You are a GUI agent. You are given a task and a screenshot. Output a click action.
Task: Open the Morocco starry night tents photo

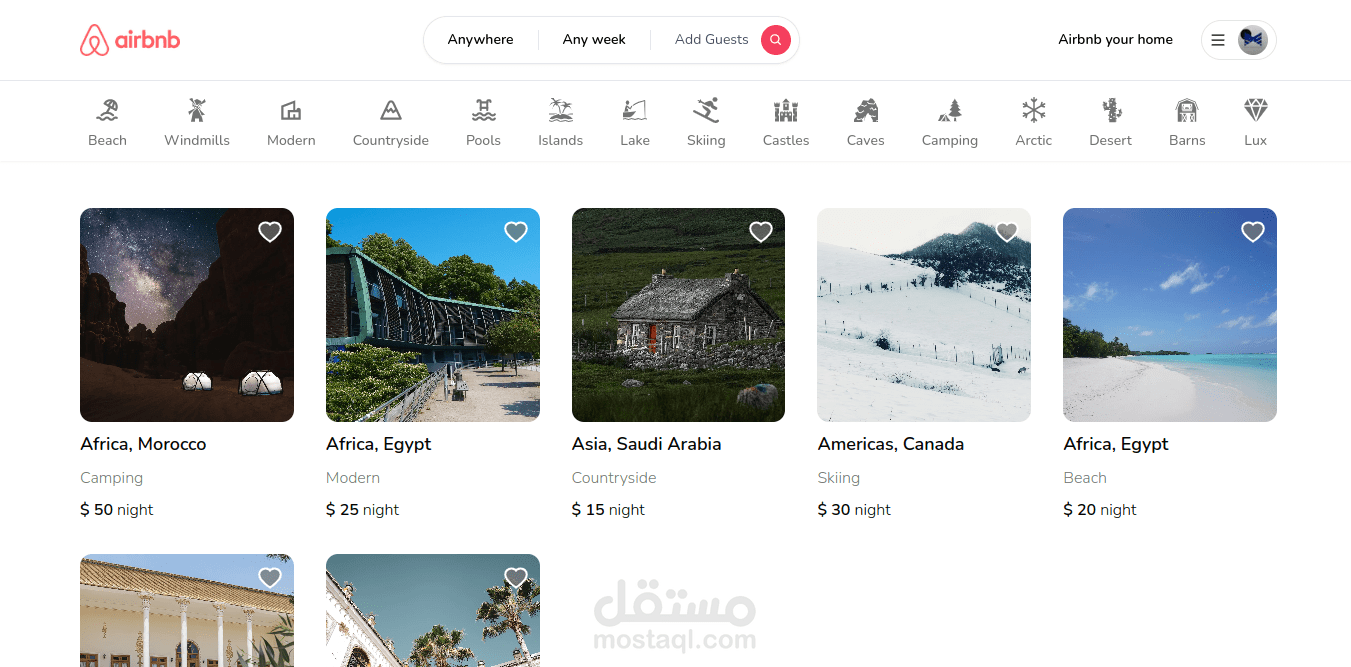(187, 315)
